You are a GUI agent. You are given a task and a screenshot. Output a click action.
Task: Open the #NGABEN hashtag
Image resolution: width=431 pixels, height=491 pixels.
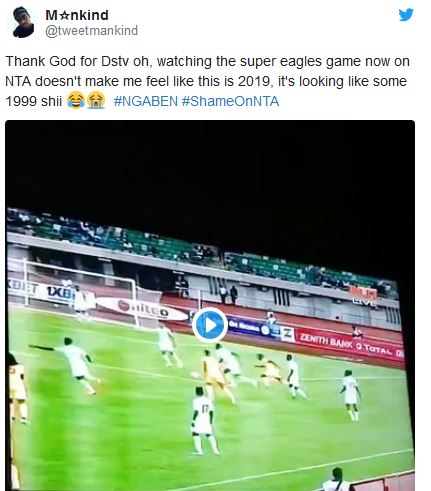(x=146, y=101)
